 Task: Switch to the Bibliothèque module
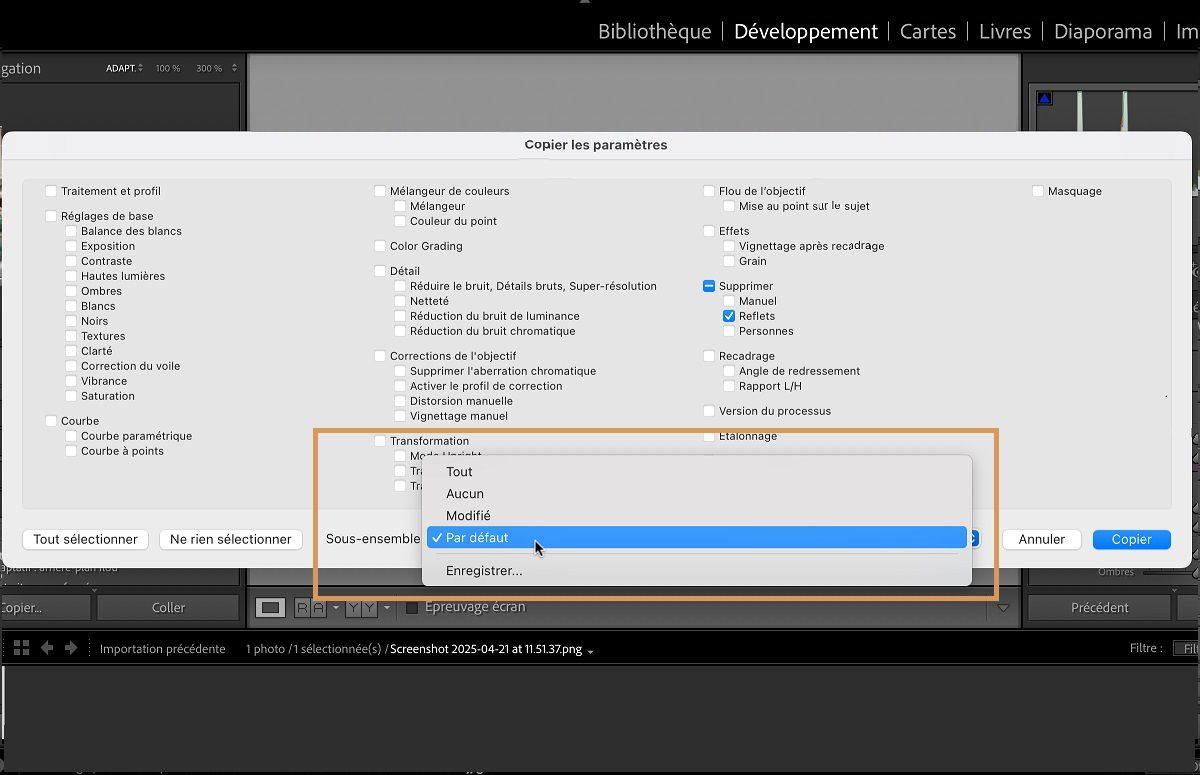click(x=654, y=31)
